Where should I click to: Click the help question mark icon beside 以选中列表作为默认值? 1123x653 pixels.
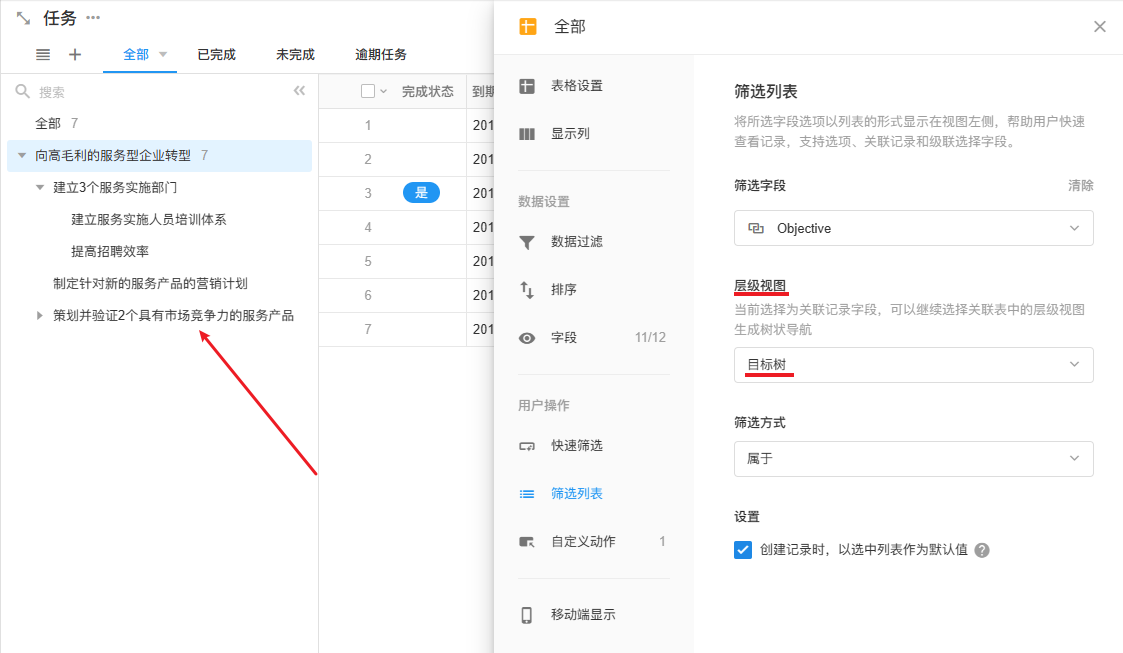982,550
